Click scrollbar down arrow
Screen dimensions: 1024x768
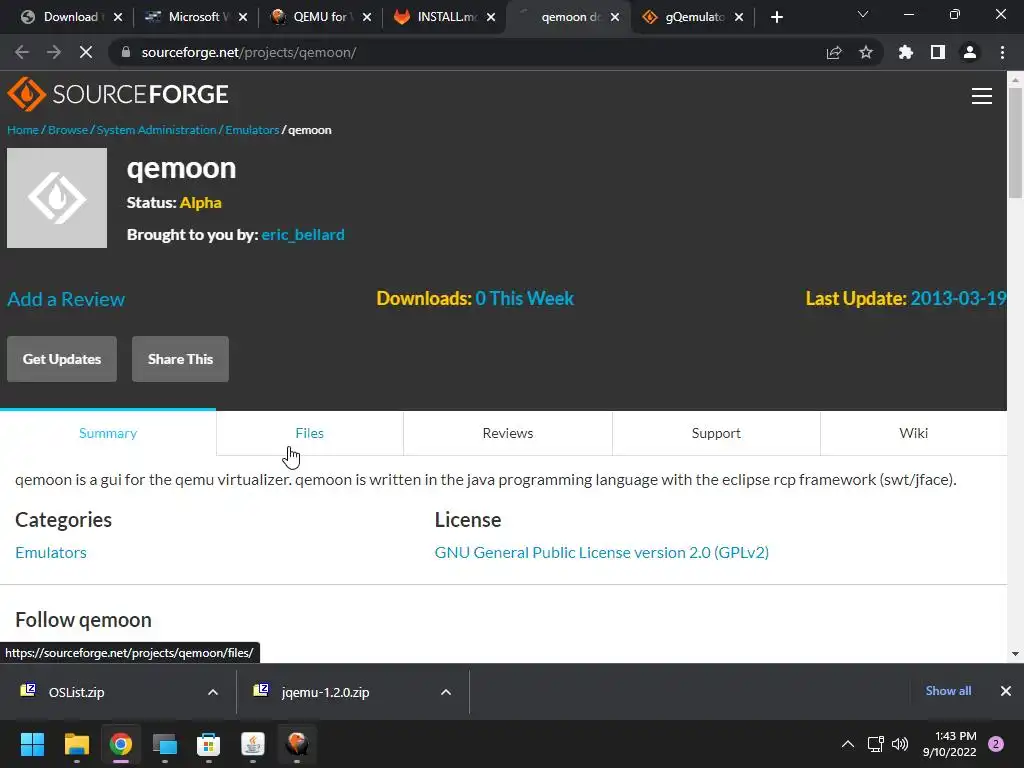pos(1015,654)
